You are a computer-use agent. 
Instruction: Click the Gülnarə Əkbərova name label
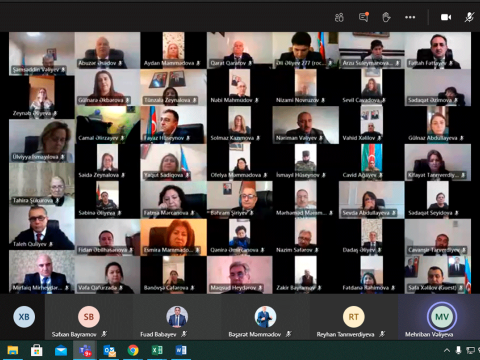101,100
